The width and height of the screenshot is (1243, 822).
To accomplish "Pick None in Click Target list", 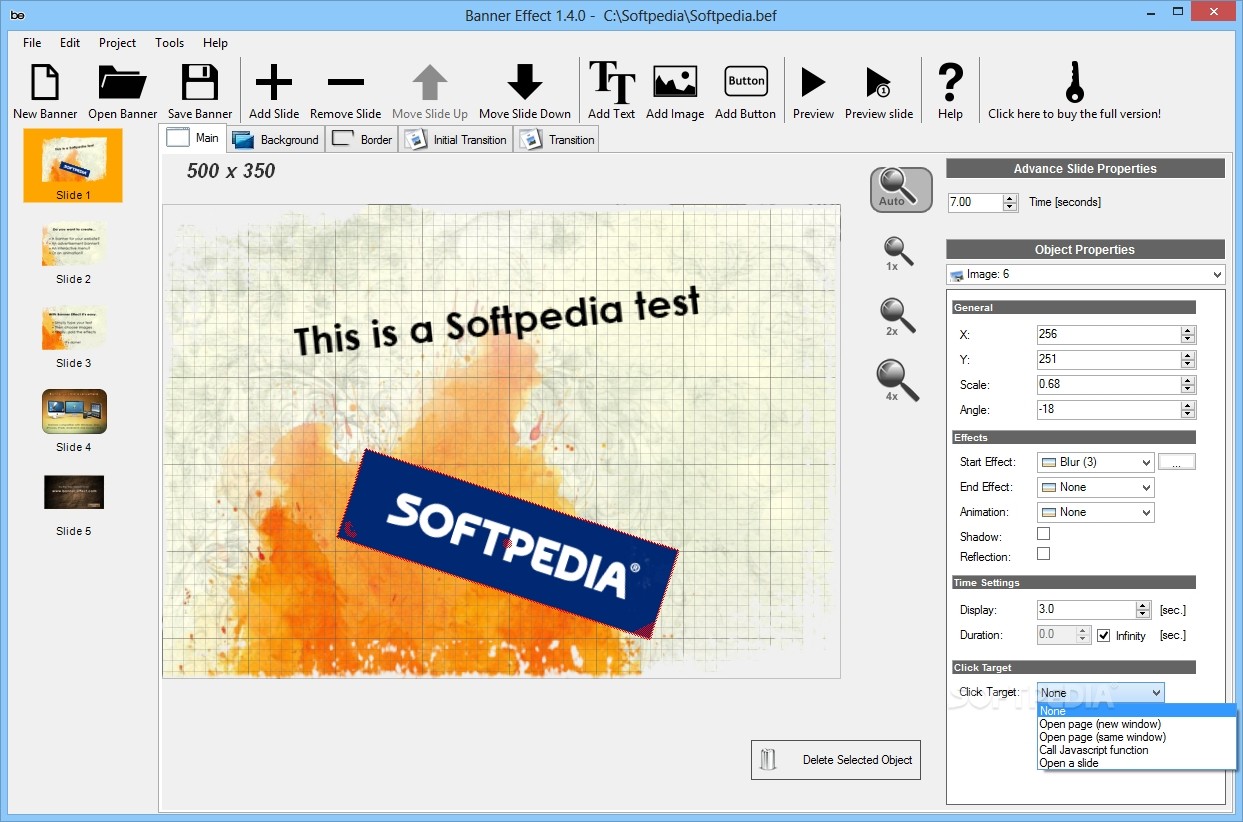I will pos(1137,711).
